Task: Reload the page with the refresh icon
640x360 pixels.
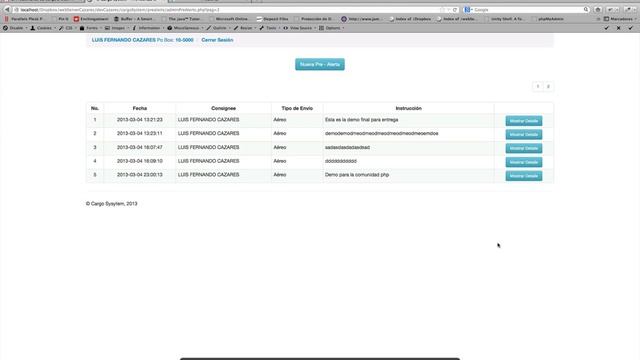Action: coord(455,10)
